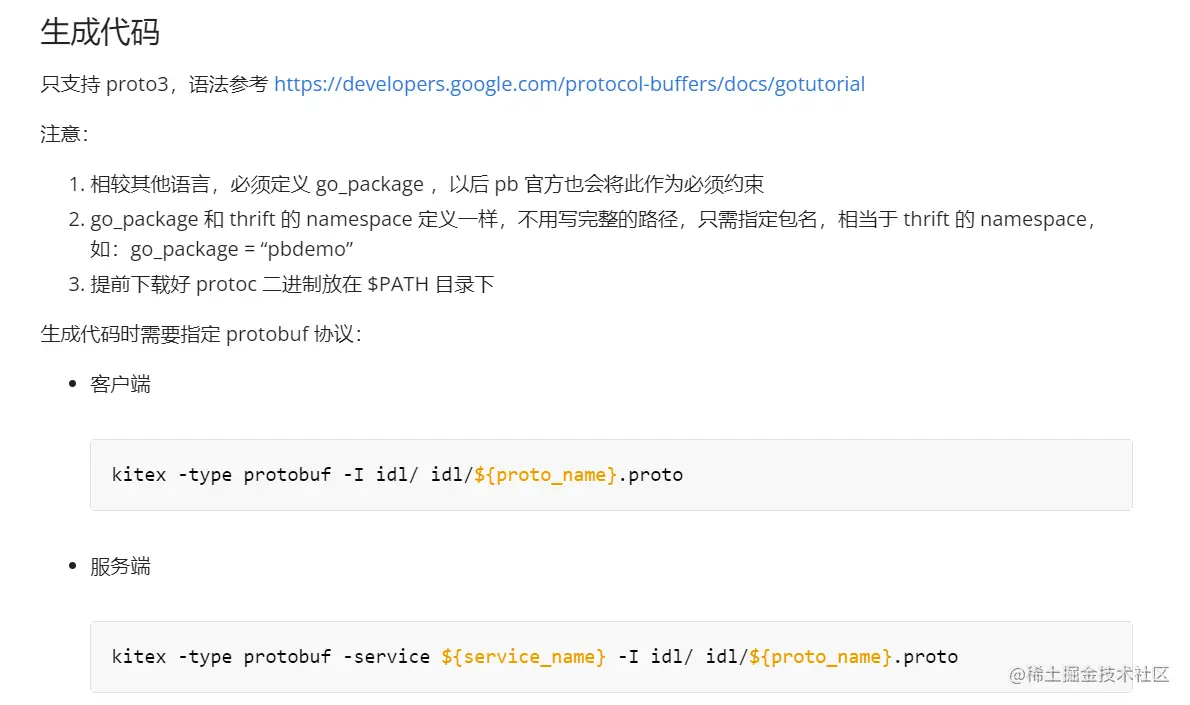This screenshot has width=1190, height=705.
Task: Select list item about 必须定义 go_package
Action: (x=427, y=184)
